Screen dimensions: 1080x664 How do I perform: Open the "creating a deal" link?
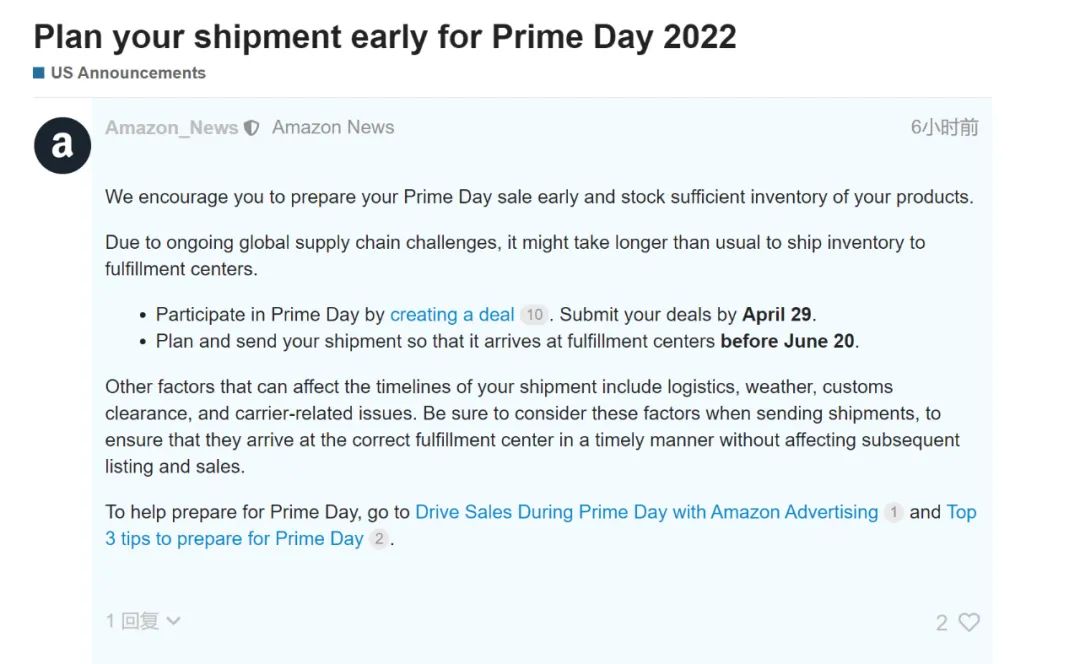point(452,314)
